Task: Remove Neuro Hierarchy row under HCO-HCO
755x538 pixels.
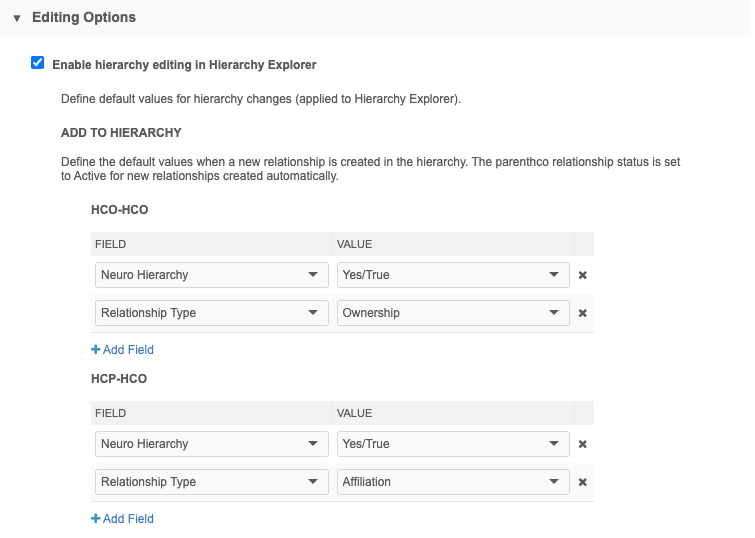Action: tap(582, 275)
